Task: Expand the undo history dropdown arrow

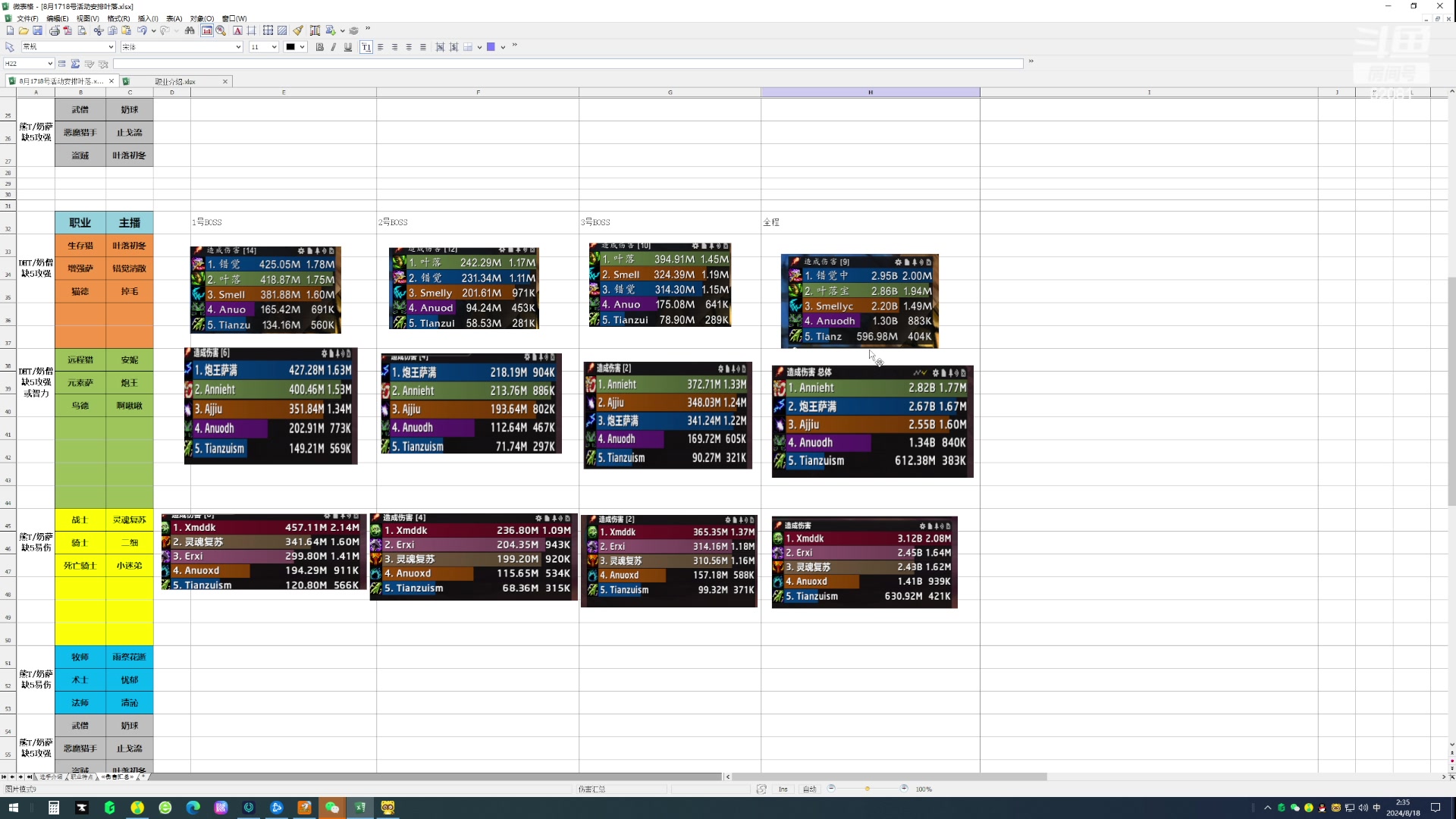Action: coord(154,31)
